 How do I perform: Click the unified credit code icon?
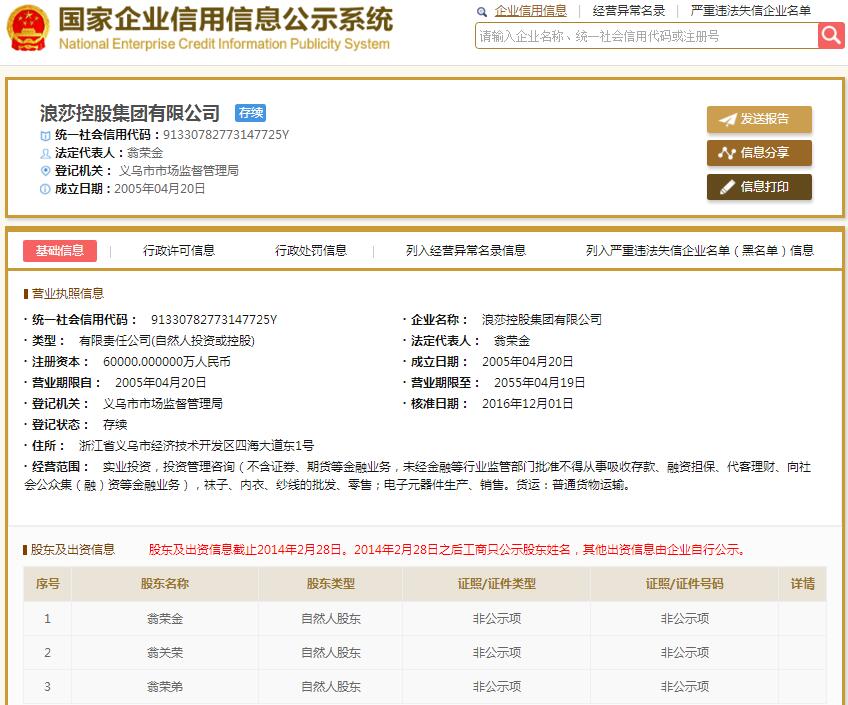pyautogui.click(x=45, y=135)
